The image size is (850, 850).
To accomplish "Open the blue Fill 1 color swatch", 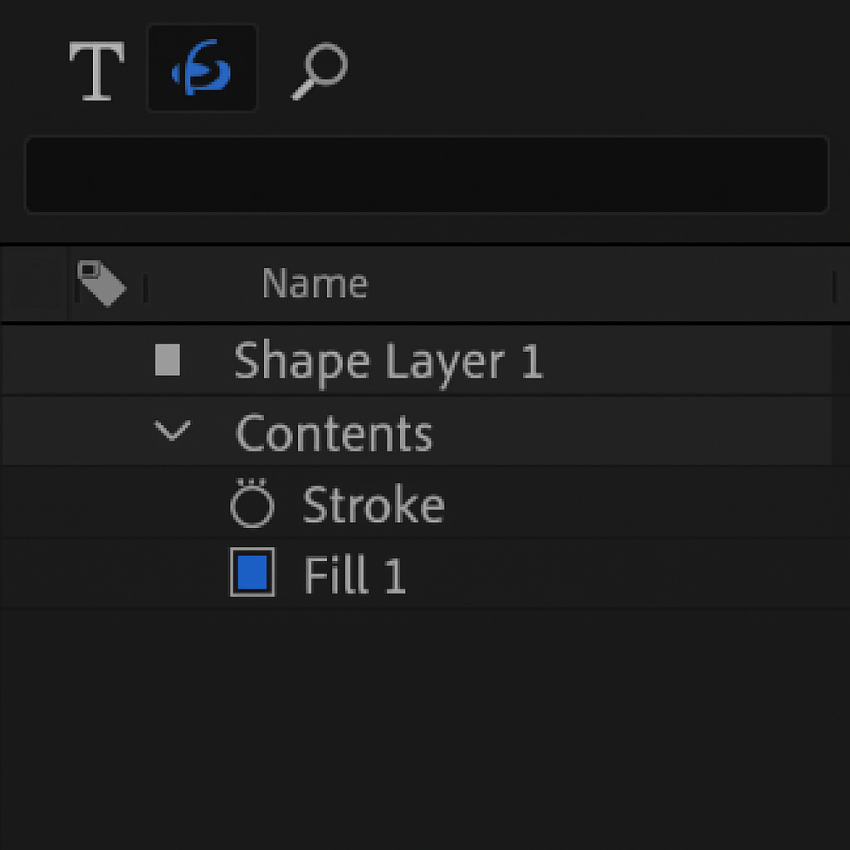I will 252,573.
